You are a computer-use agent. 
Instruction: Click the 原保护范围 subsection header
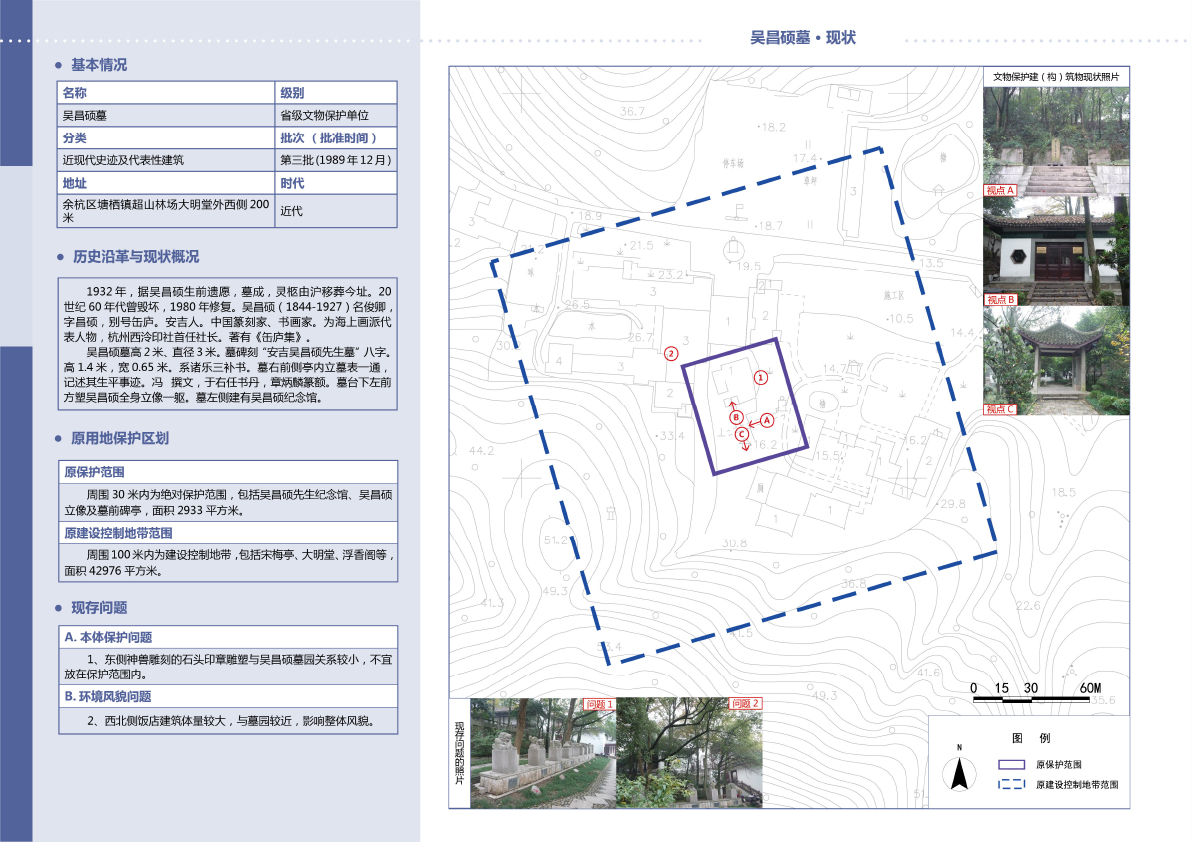pyautogui.click(x=228, y=471)
